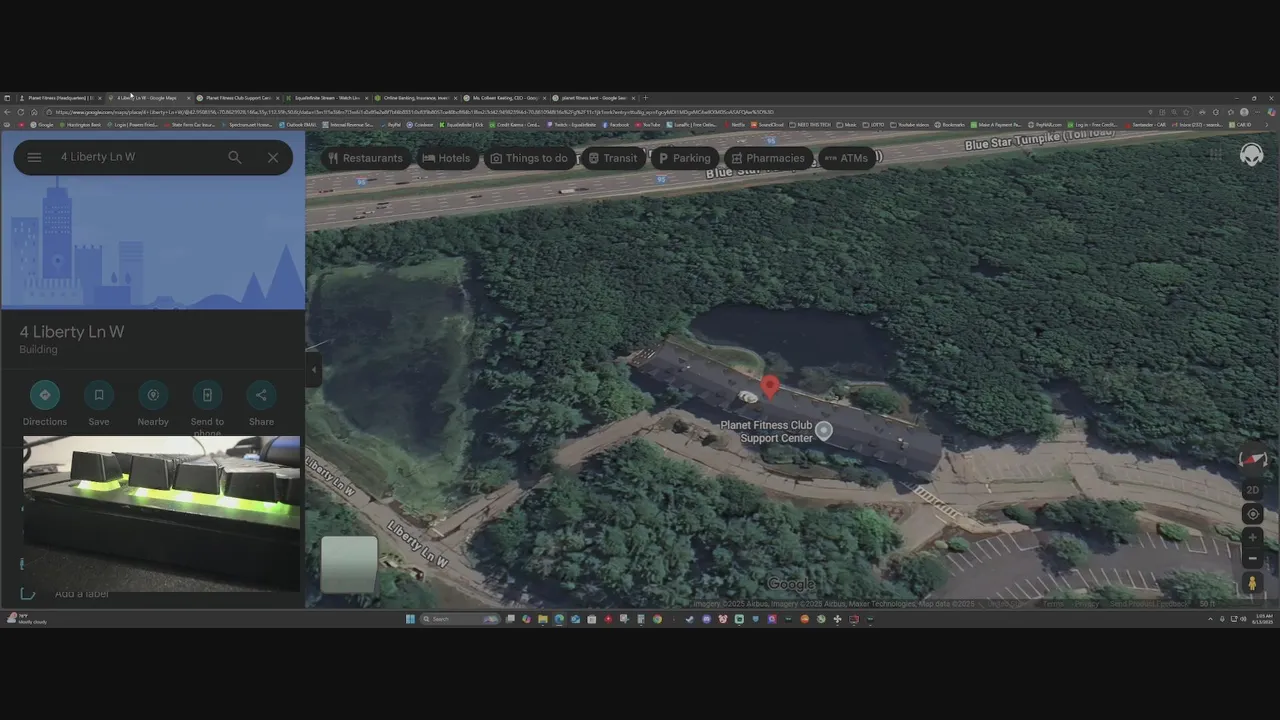1280x720 pixels.
Task: Share the 4 Liberty Ln W location
Action: [x=261, y=402]
